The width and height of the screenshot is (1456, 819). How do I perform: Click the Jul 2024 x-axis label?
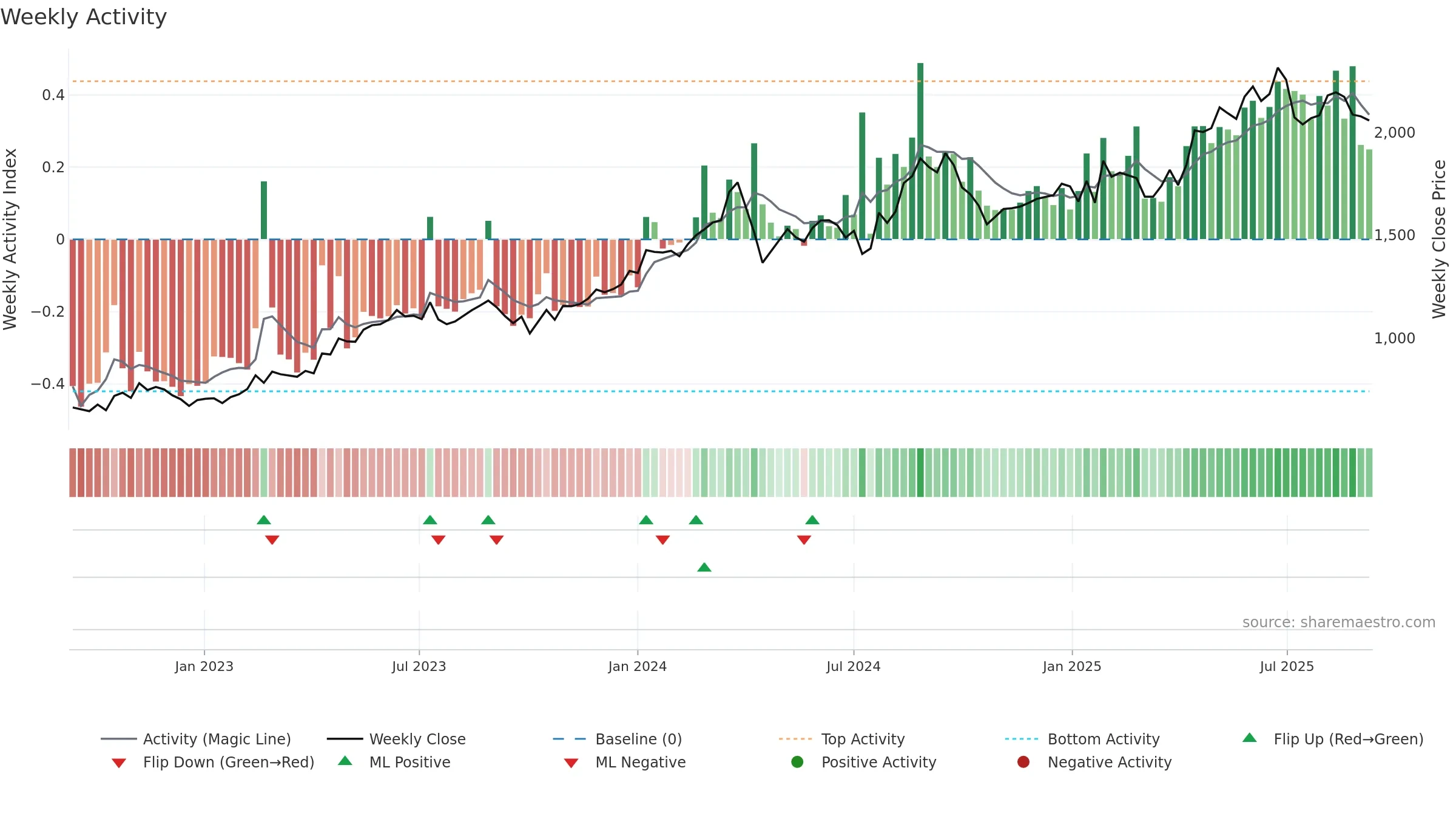854,667
